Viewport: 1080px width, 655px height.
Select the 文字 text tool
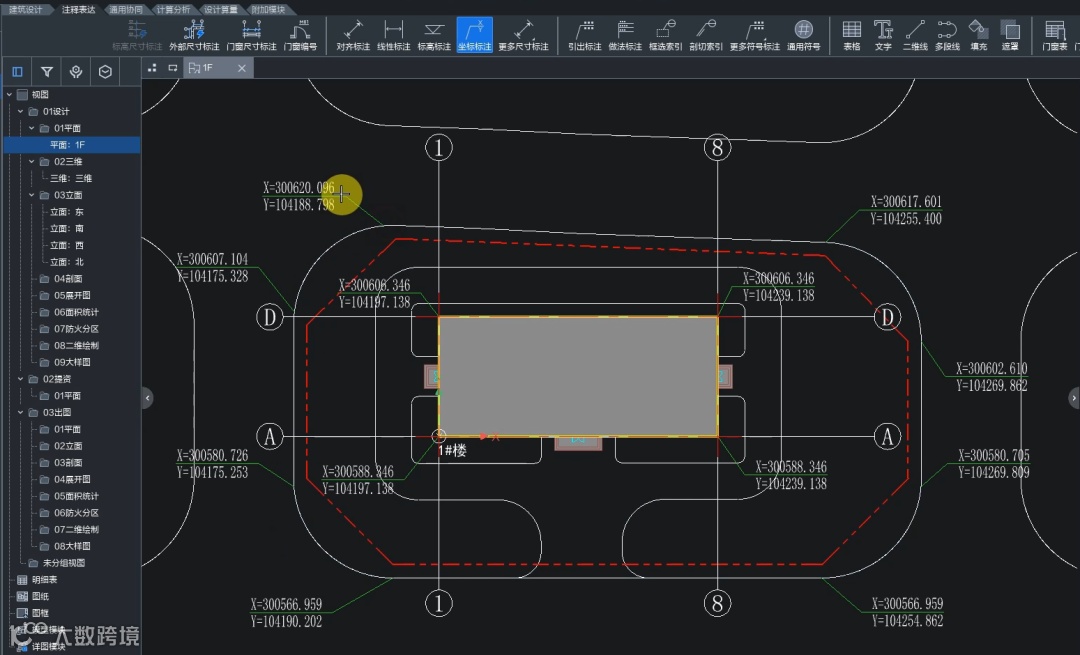883,35
